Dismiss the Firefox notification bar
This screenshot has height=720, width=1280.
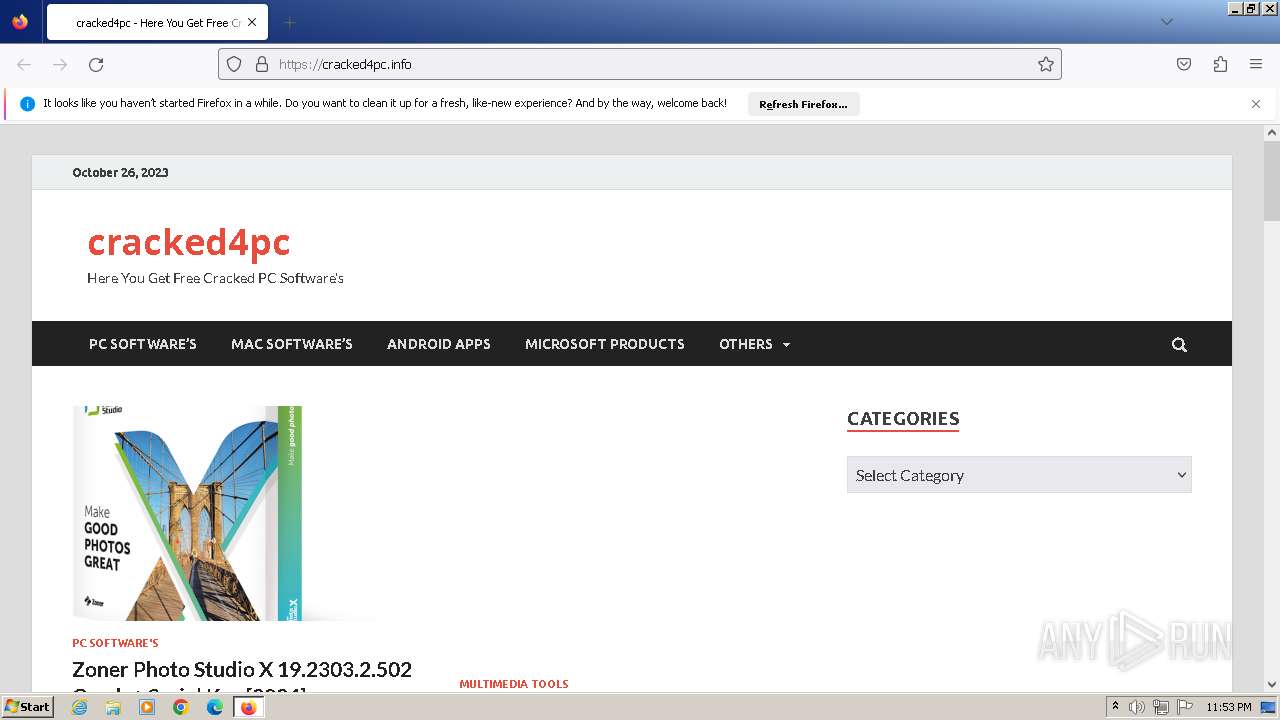pyautogui.click(x=1256, y=104)
